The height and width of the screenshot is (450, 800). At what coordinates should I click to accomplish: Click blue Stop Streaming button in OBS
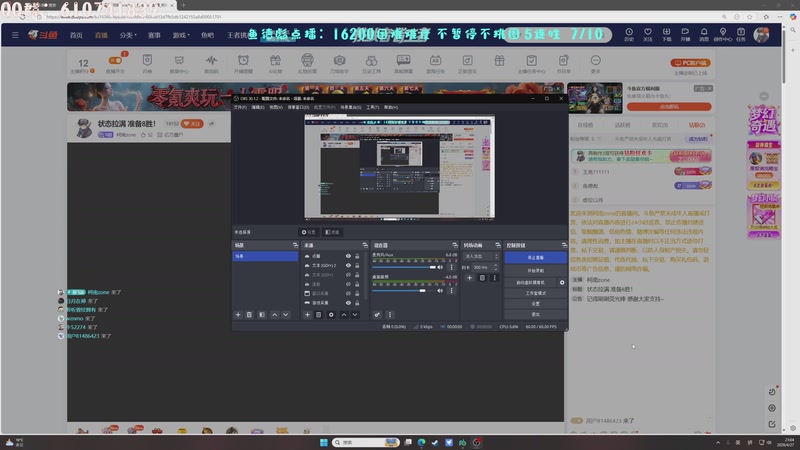535,258
